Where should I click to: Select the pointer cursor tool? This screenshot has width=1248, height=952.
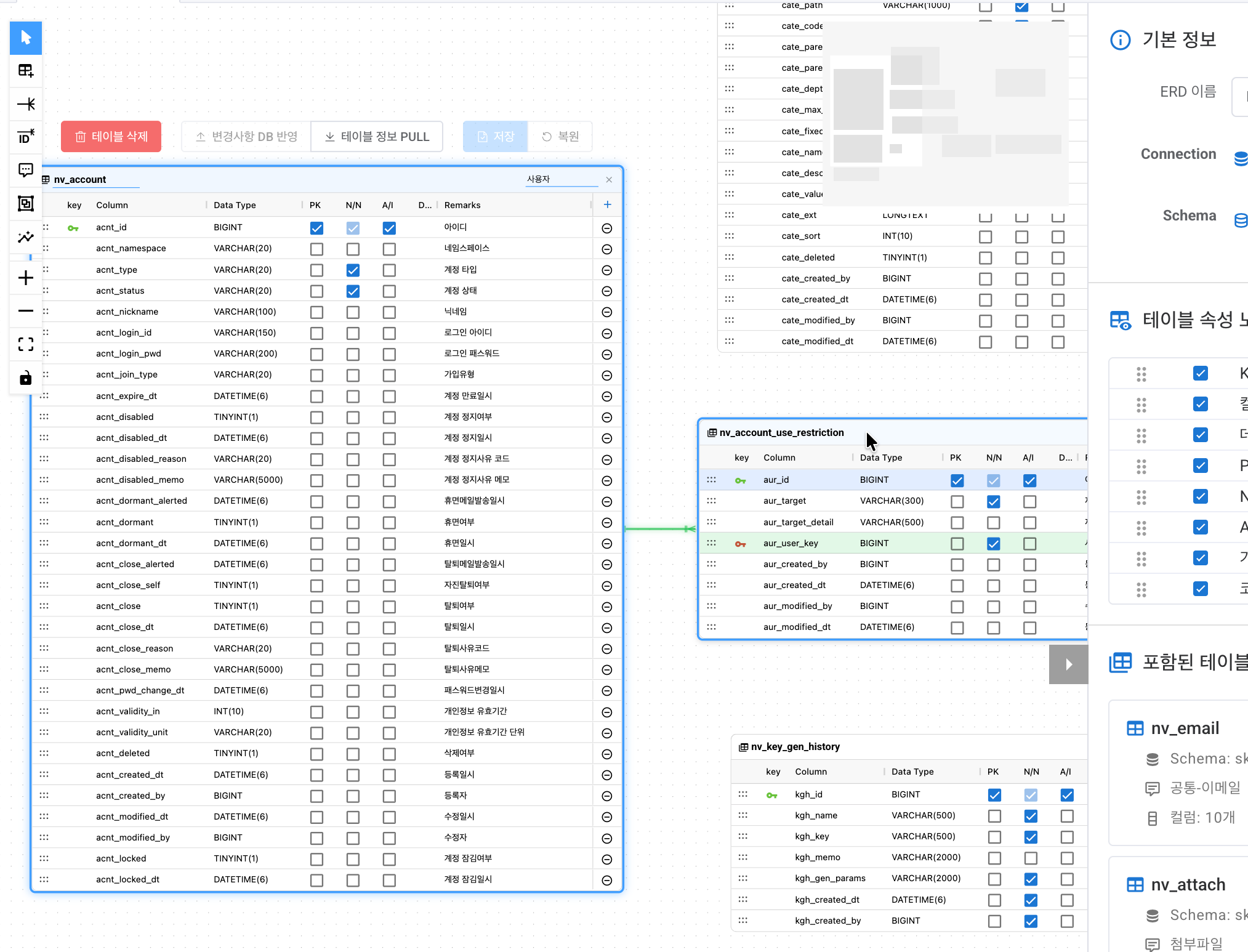click(x=26, y=38)
